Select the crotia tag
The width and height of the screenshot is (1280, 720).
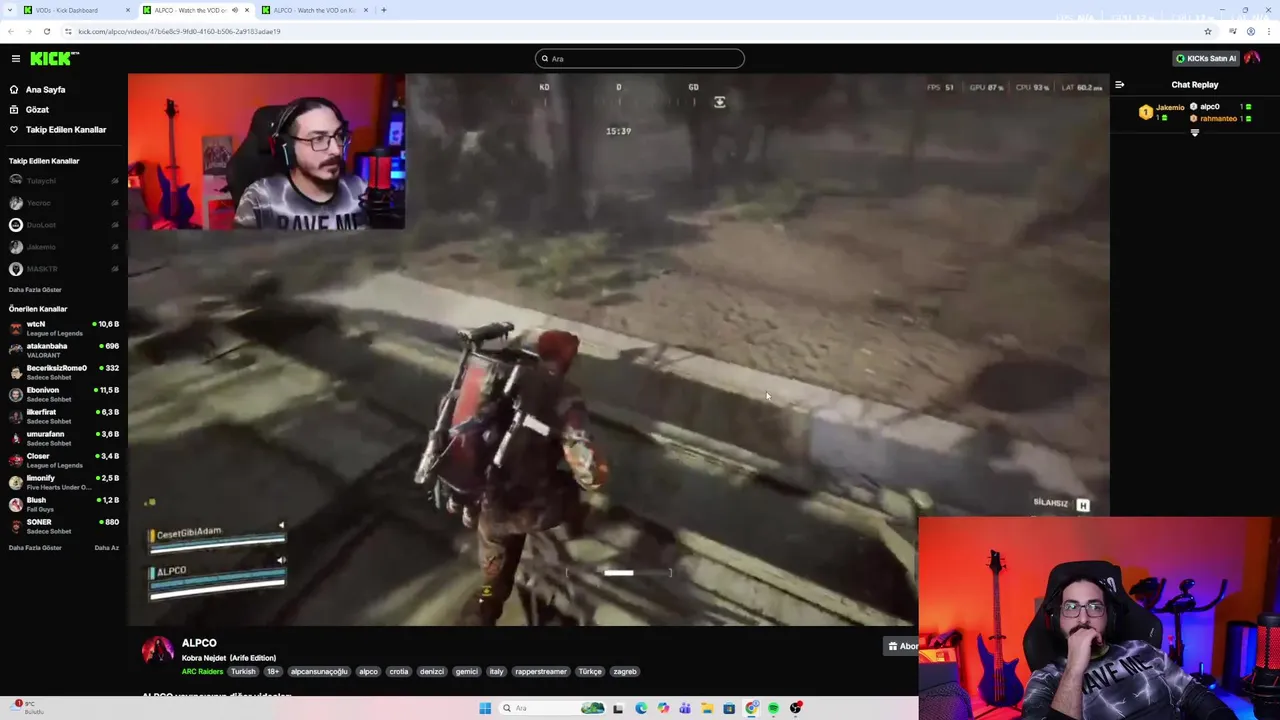(x=399, y=672)
